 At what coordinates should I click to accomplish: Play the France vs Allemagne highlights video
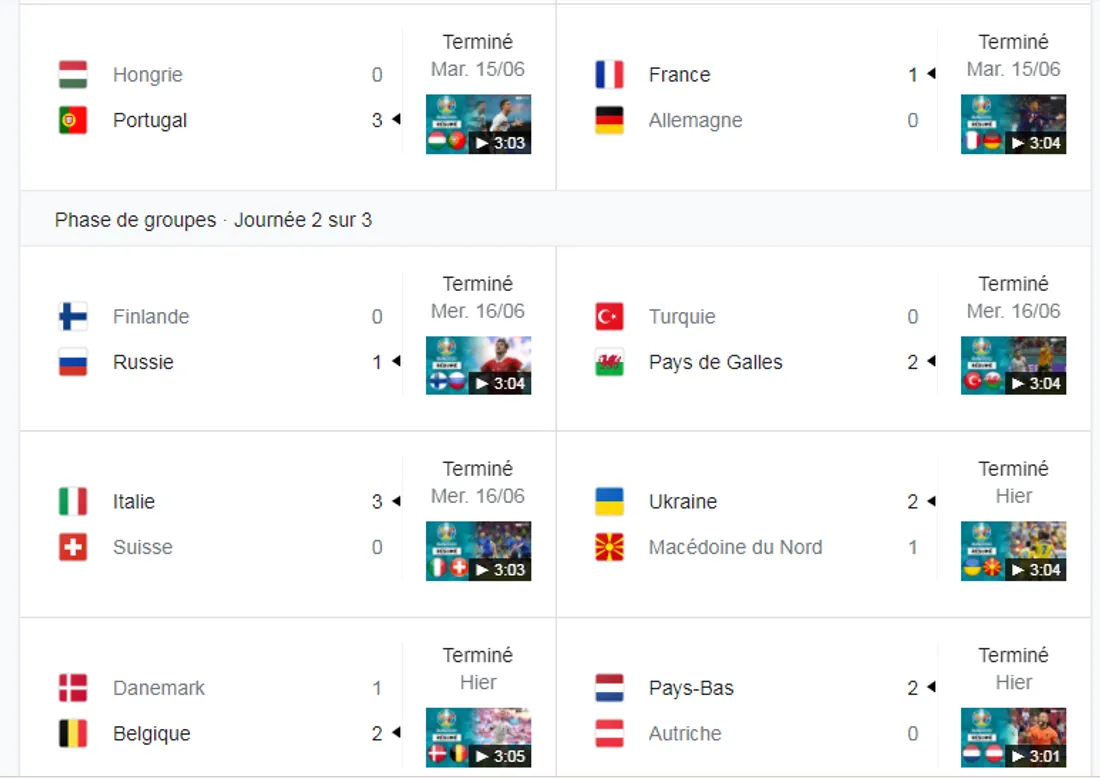(x=1013, y=124)
